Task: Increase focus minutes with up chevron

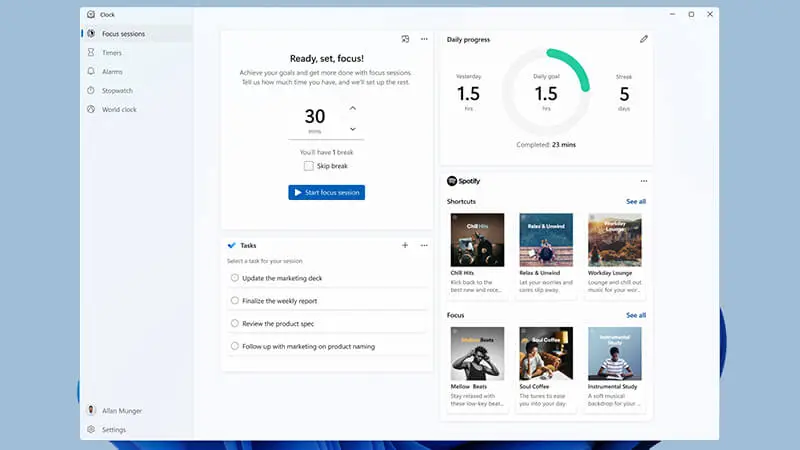Action: pyautogui.click(x=353, y=108)
